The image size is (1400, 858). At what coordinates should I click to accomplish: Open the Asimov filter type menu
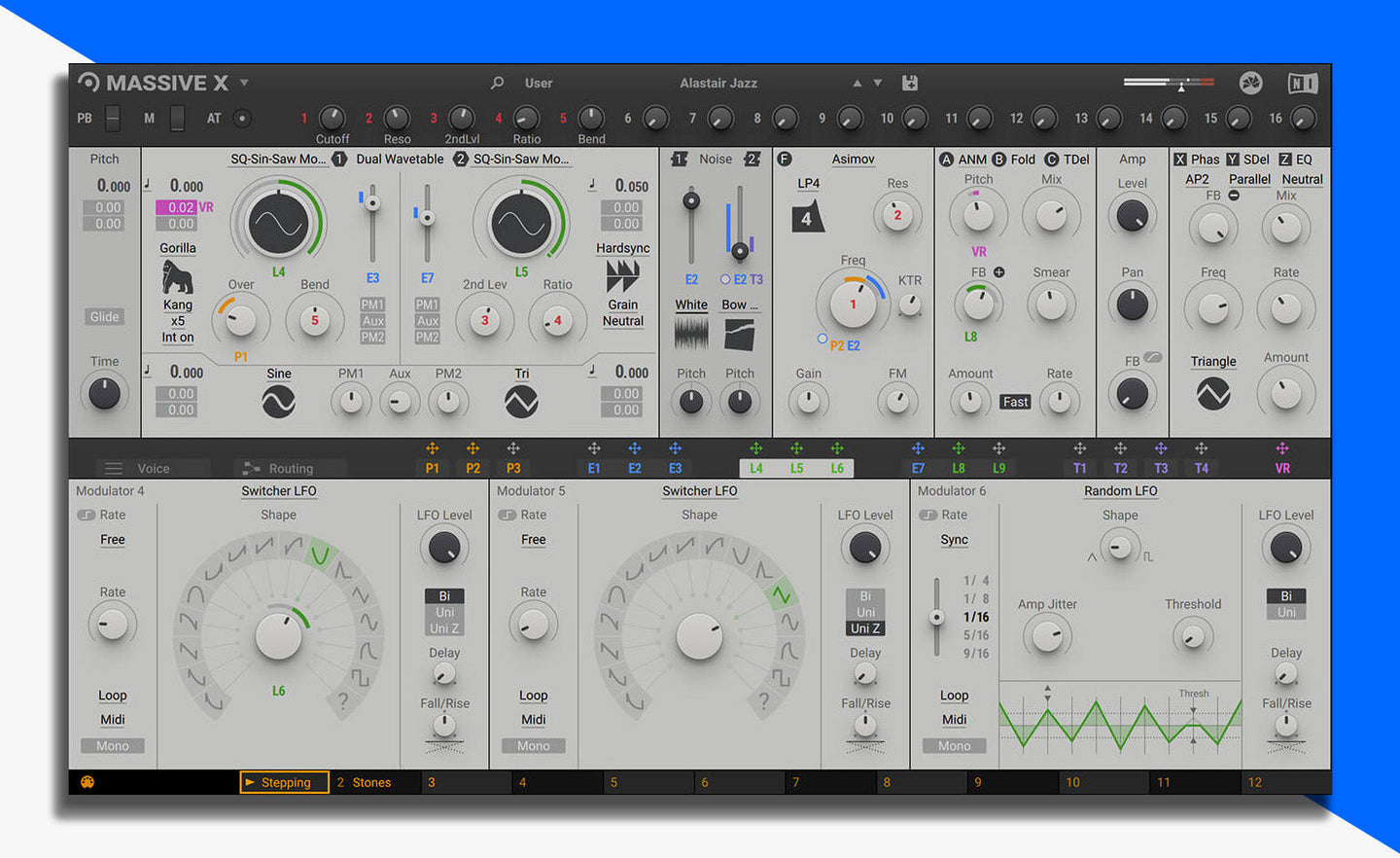[854, 159]
